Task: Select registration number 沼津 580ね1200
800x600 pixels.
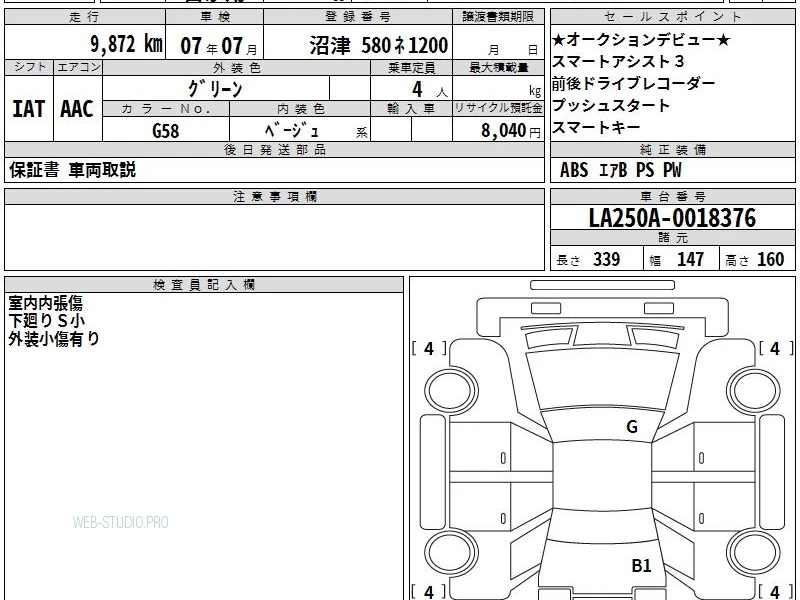Action: [379, 45]
